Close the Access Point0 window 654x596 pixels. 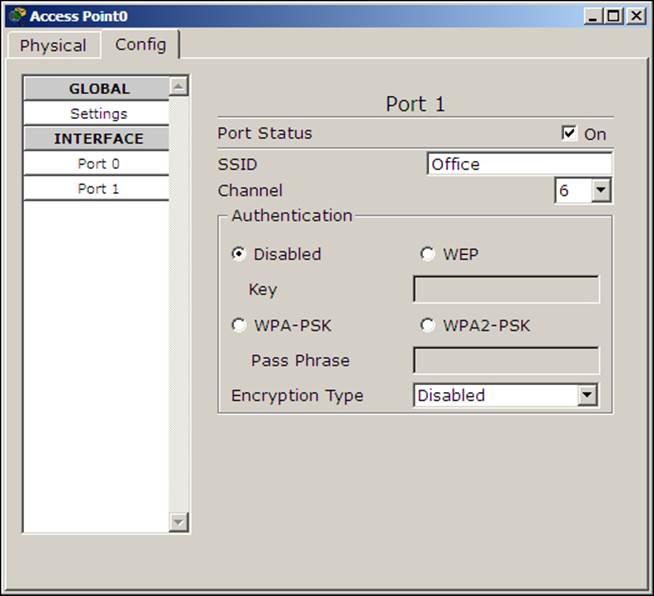[x=636, y=16]
